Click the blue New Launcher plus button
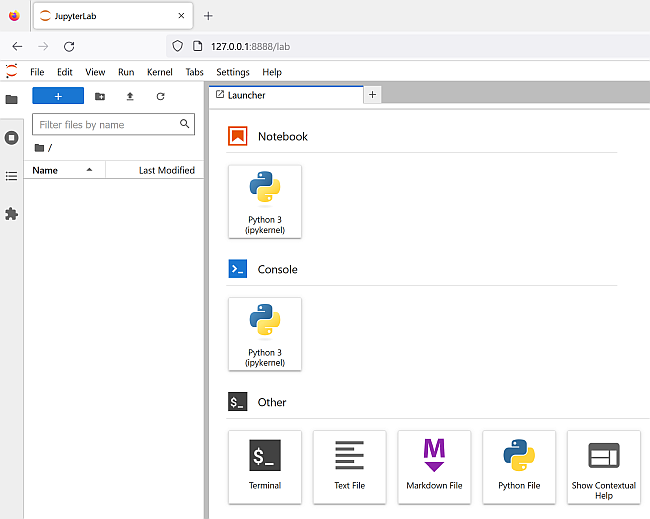Image resolution: width=650 pixels, height=519 pixels. (x=58, y=96)
